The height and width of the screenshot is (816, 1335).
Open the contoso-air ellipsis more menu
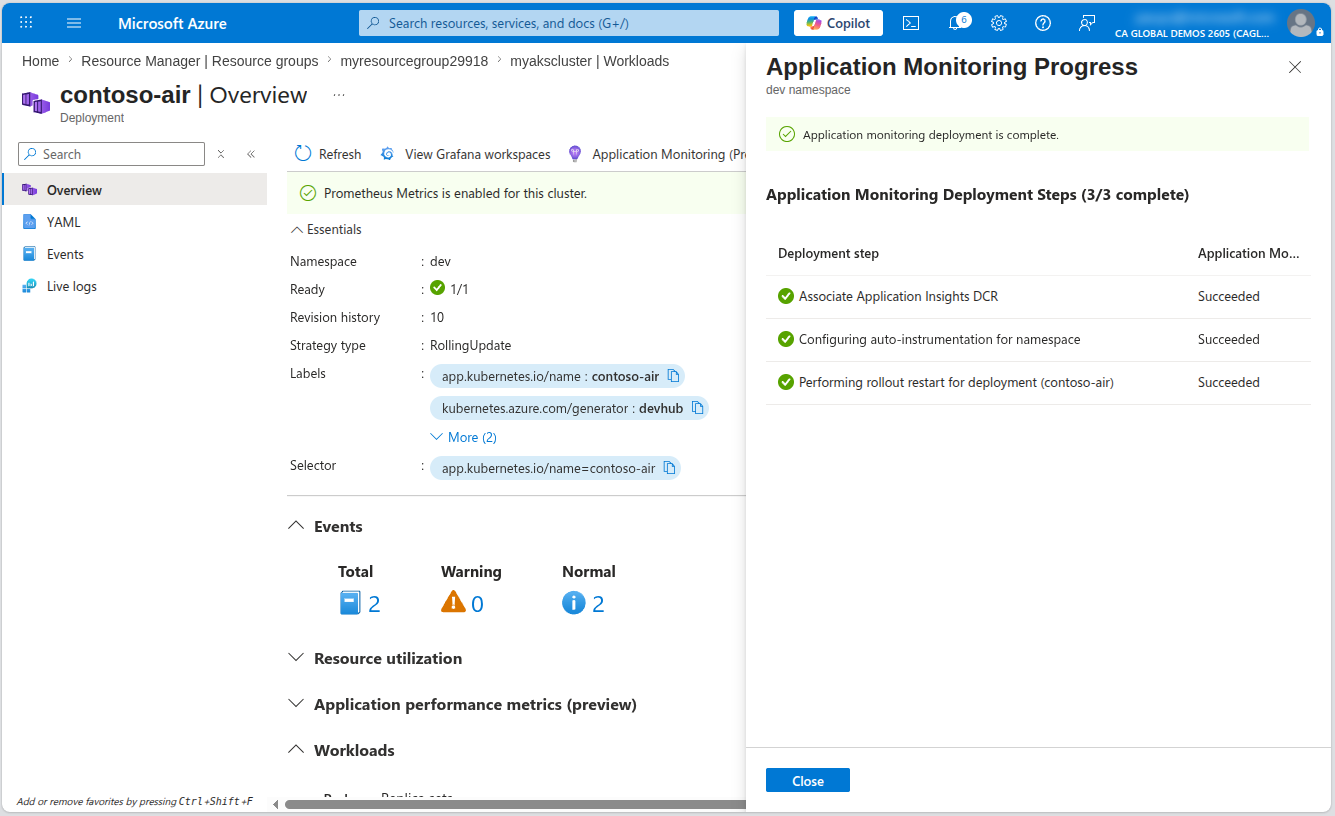tap(339, 95)
